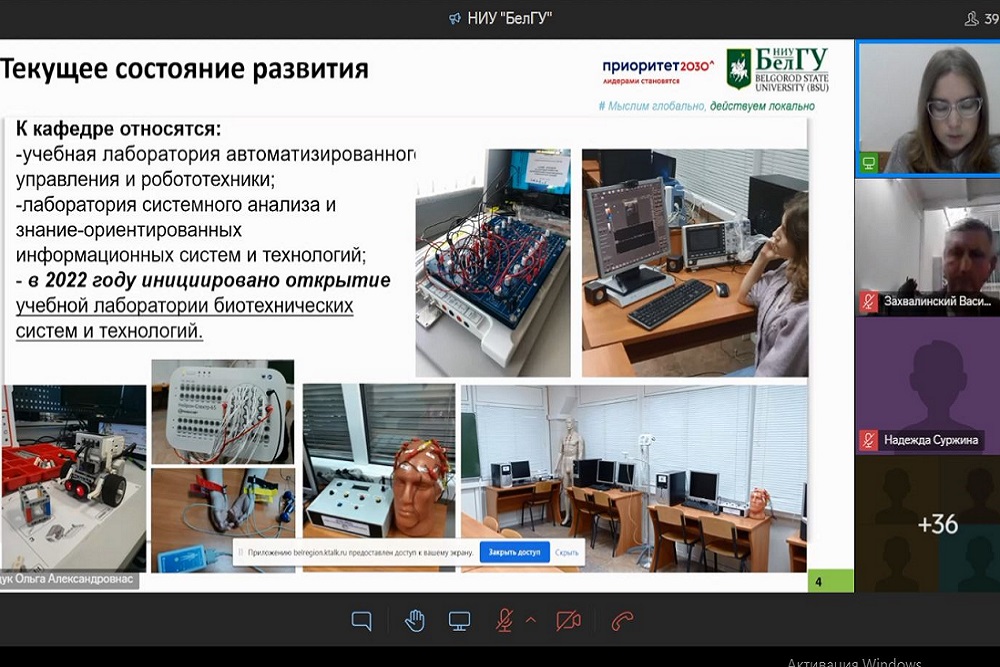Turn on the camera
Viewport: 1000px width, 667px height.
pyautogui.click(x=569, y=621)
